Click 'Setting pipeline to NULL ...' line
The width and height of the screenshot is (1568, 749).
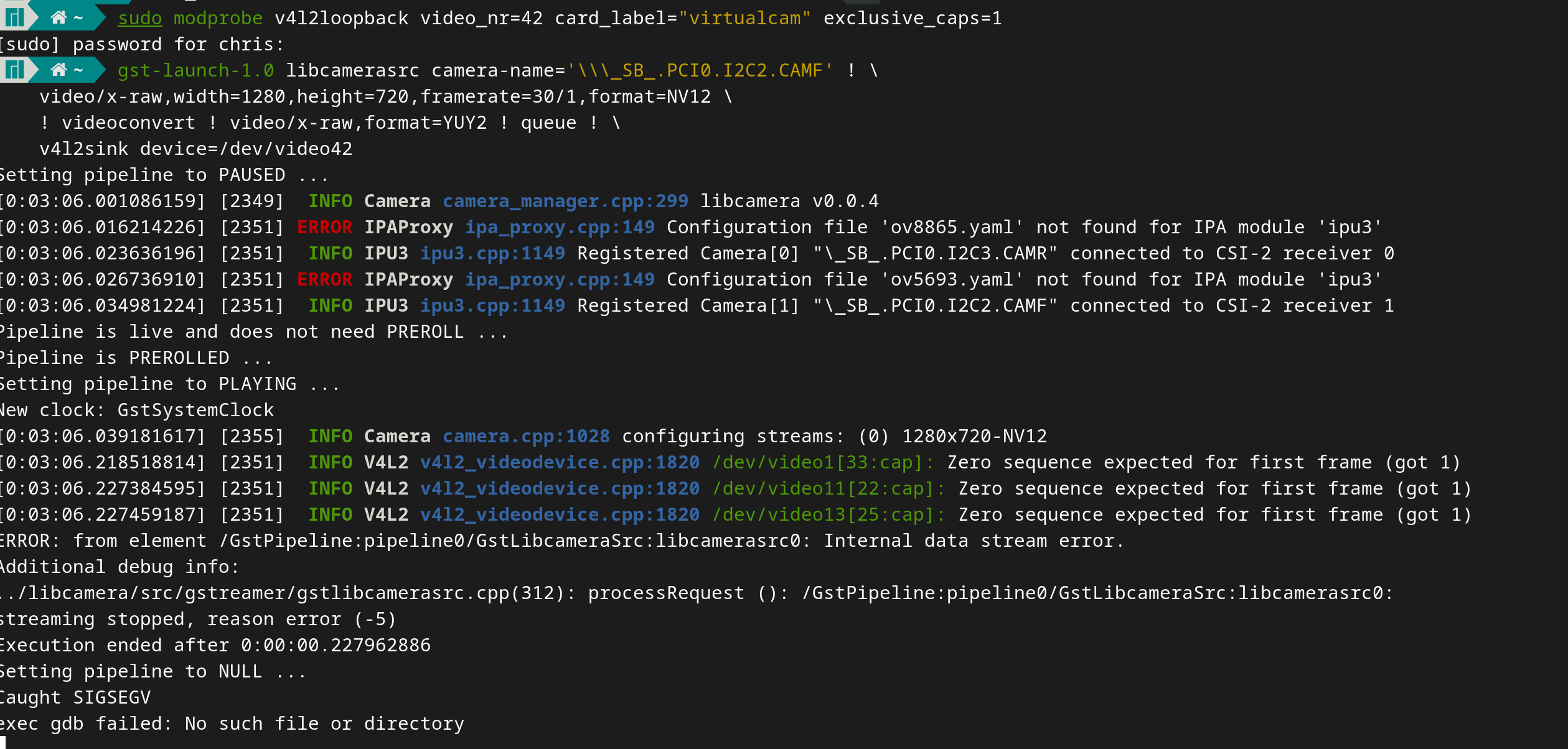coord(153,672)
